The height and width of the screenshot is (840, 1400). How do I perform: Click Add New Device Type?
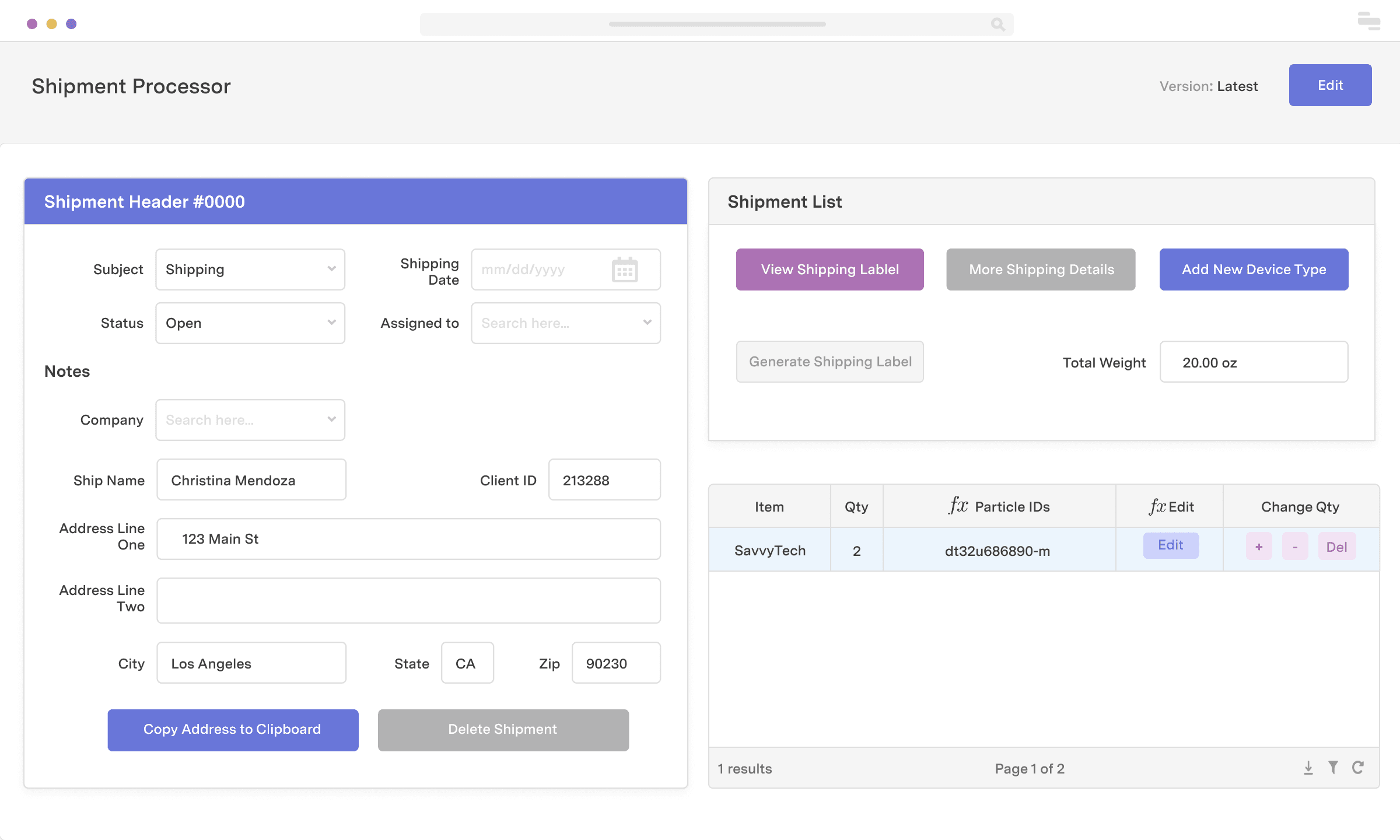[1254, 269]
